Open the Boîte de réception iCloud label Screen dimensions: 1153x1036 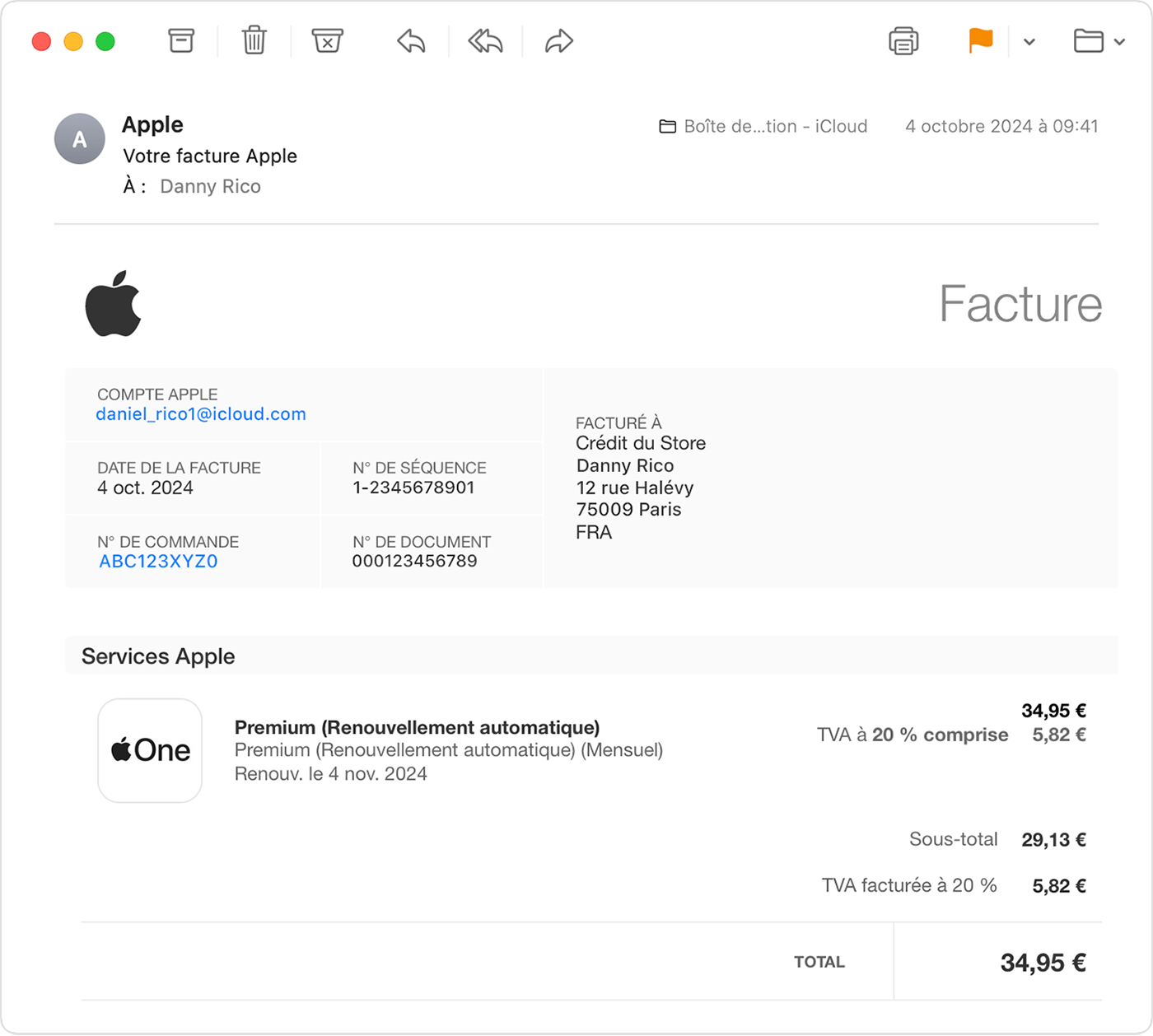pos(775,126)
